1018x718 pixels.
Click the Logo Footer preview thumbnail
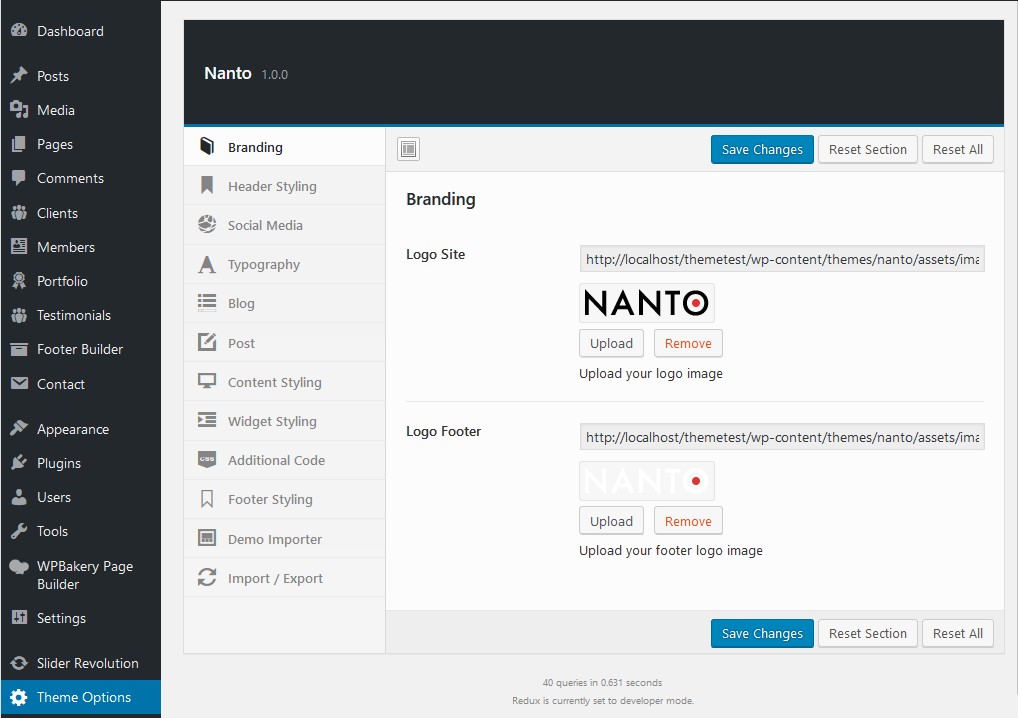coord(646,481)
